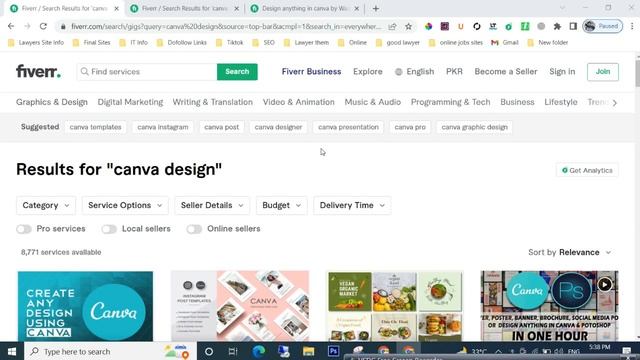This screenshot has height=360, width=640.
Task: Reload the page with refresh icon
Action: click(x=43, y=26)
